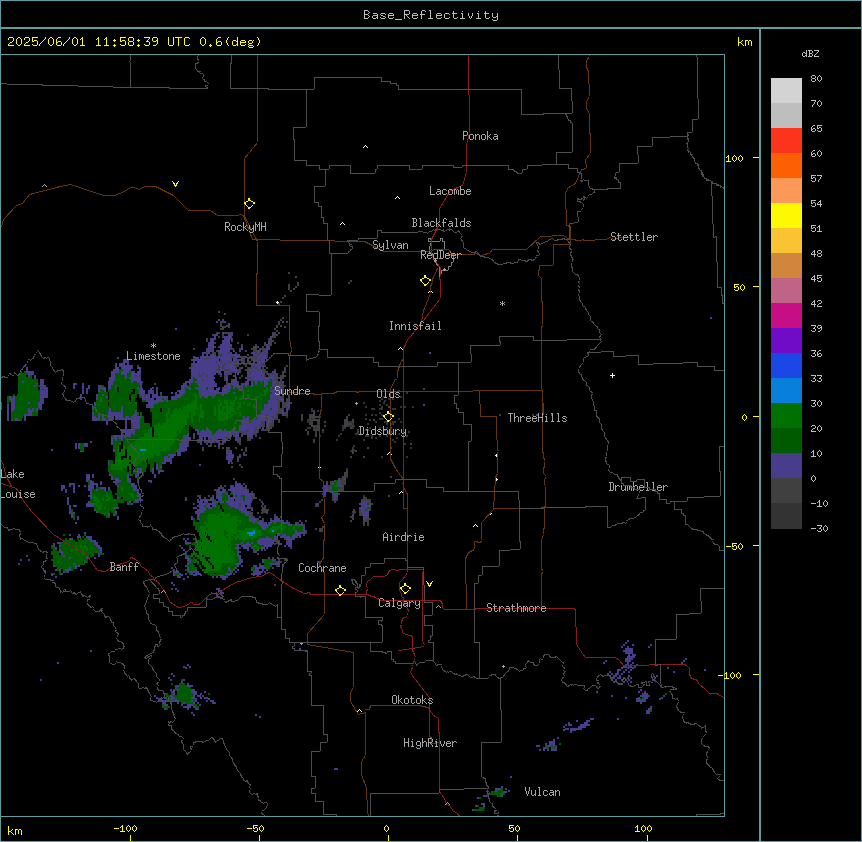
Task: Click the yellow v marker northwest of RockyMH
Action: click(175, 184)
